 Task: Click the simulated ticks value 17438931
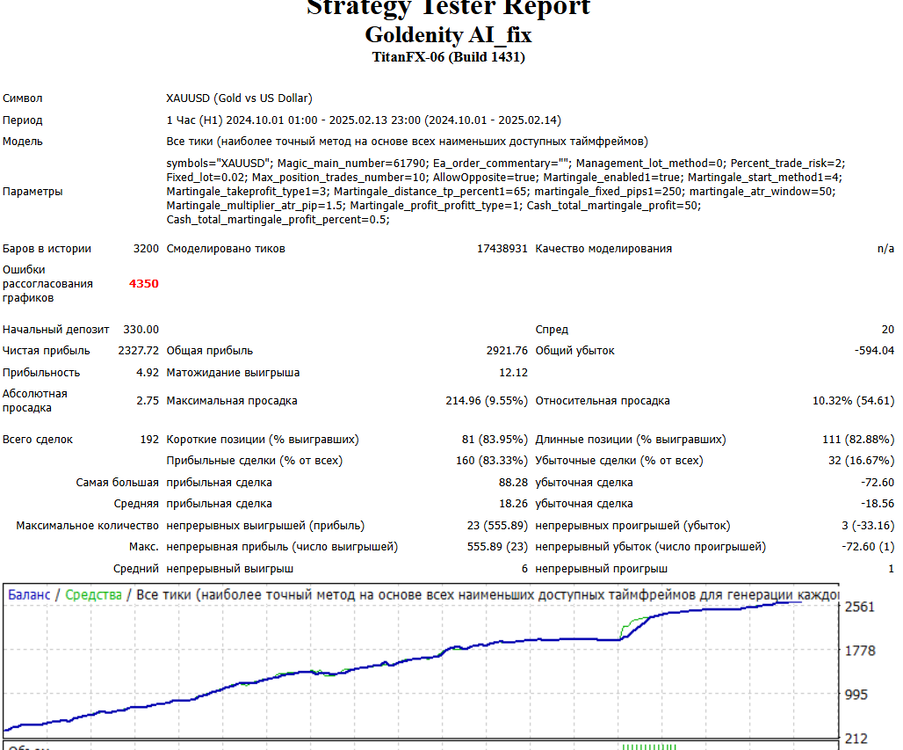pyautogui.click(x=502, y=248)
